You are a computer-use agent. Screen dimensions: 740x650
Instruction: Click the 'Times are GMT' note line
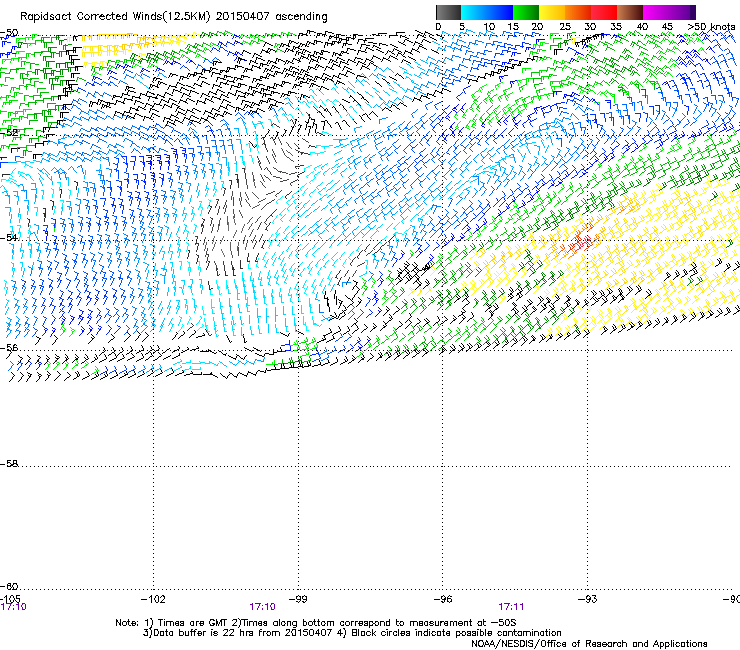[316, 623]
